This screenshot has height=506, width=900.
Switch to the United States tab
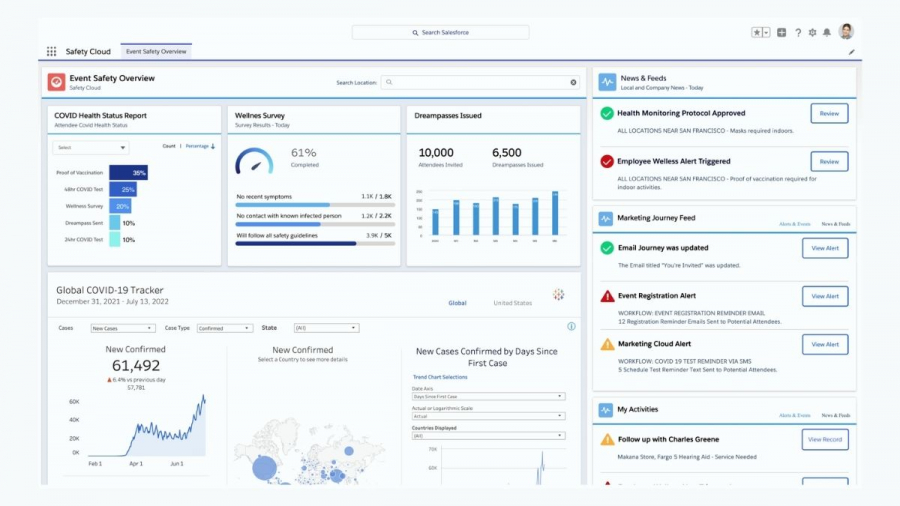point(512,303)
